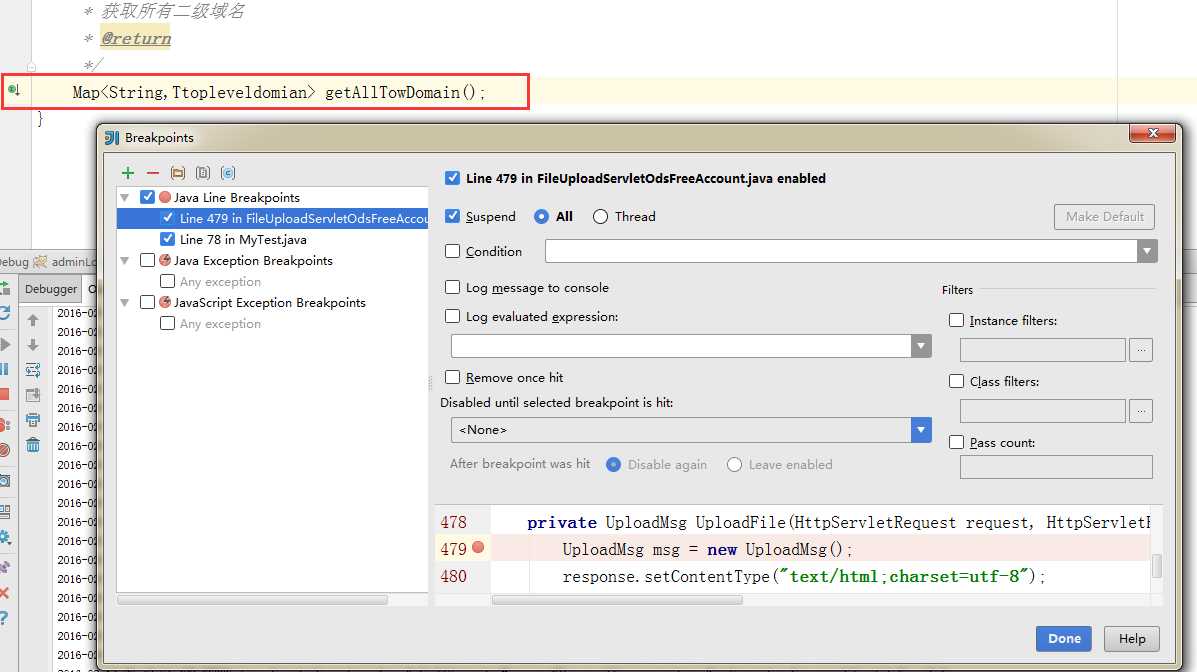Check Java Exception Breakpoints group checkbox
1197x672 pixels.
pyautogui.click(x=148, y=260)
